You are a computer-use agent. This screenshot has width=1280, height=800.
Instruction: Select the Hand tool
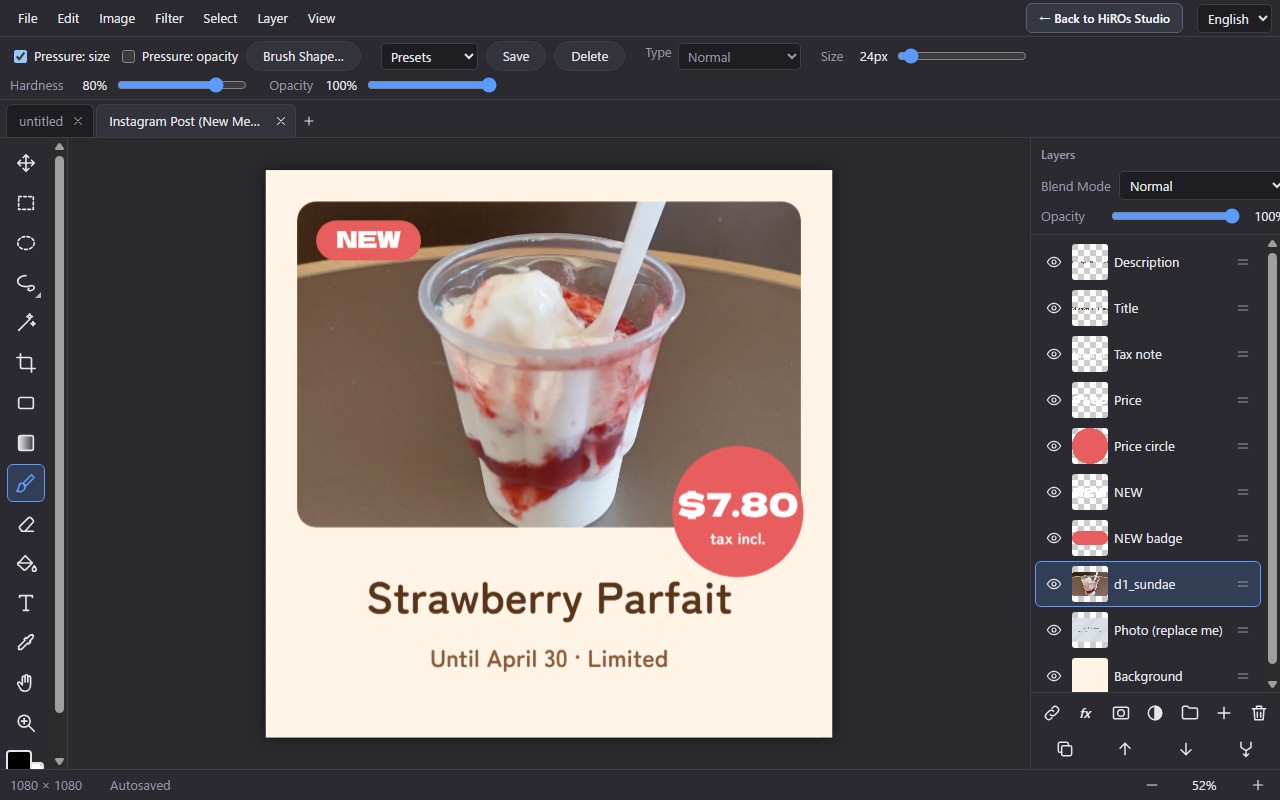point(26,683)
